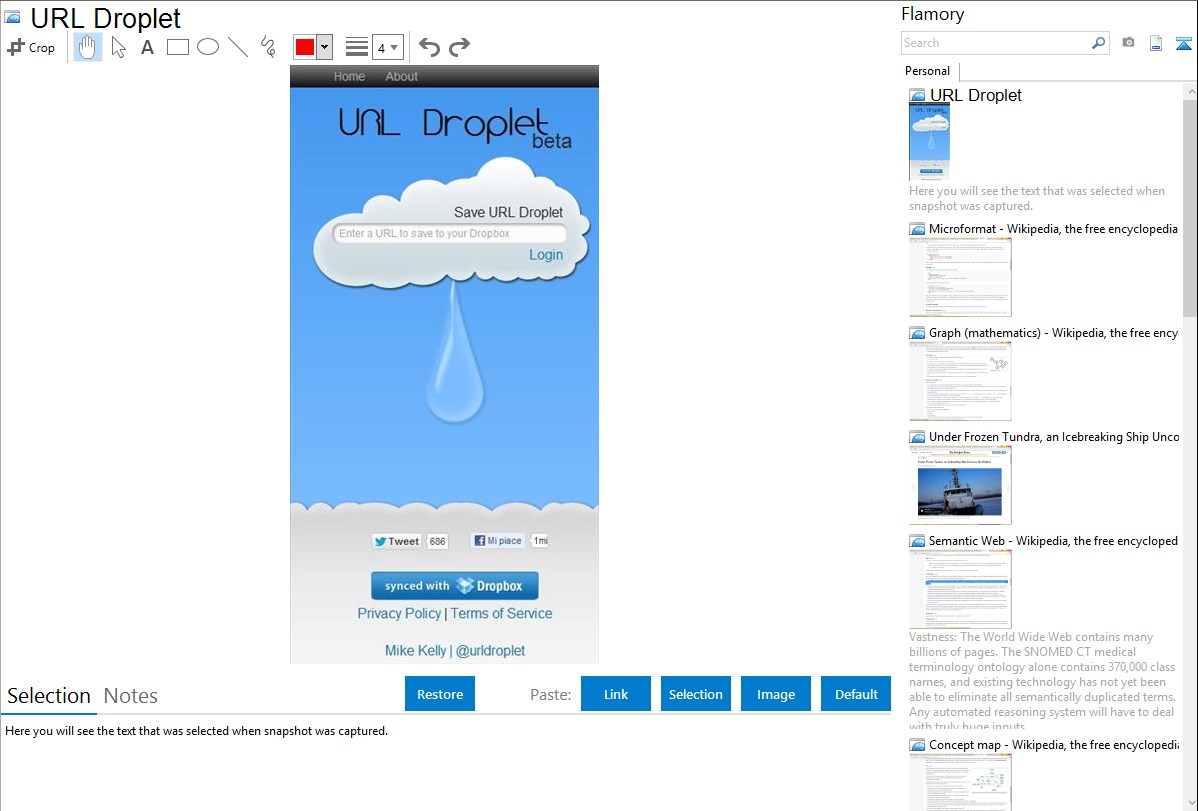
Task: Open the Personal tab
Action: click(928, 71)
